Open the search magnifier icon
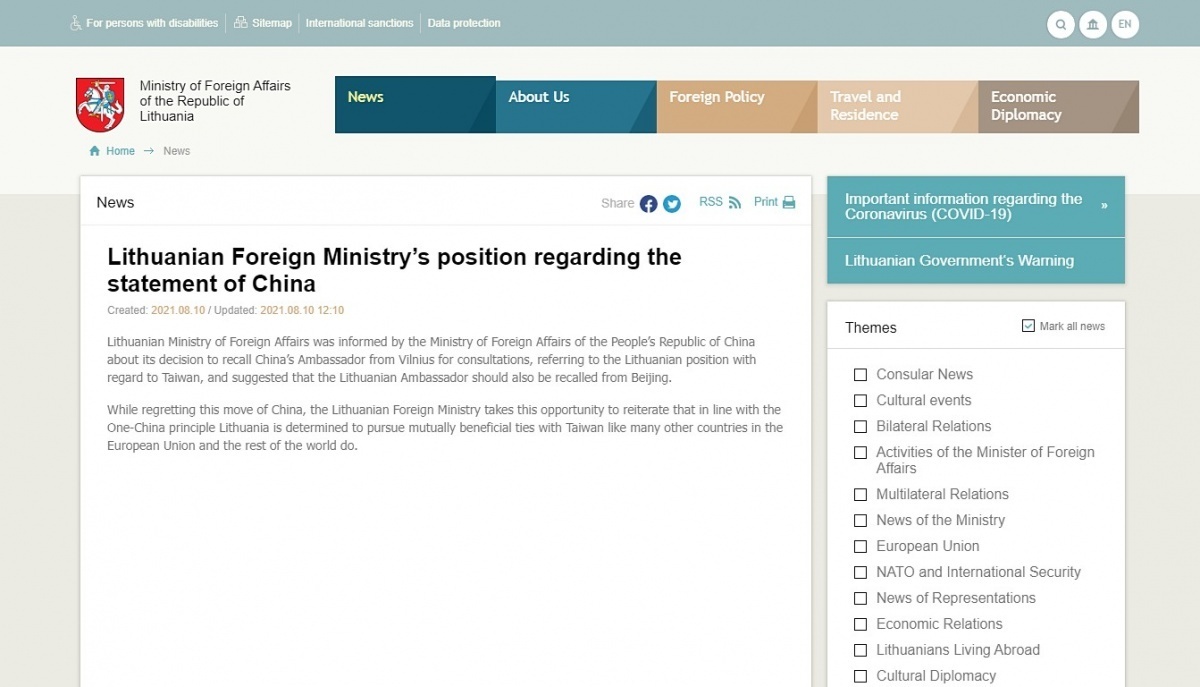Screen dimensions: 1200x687 pyautogui.click(x=1060, y=24)
